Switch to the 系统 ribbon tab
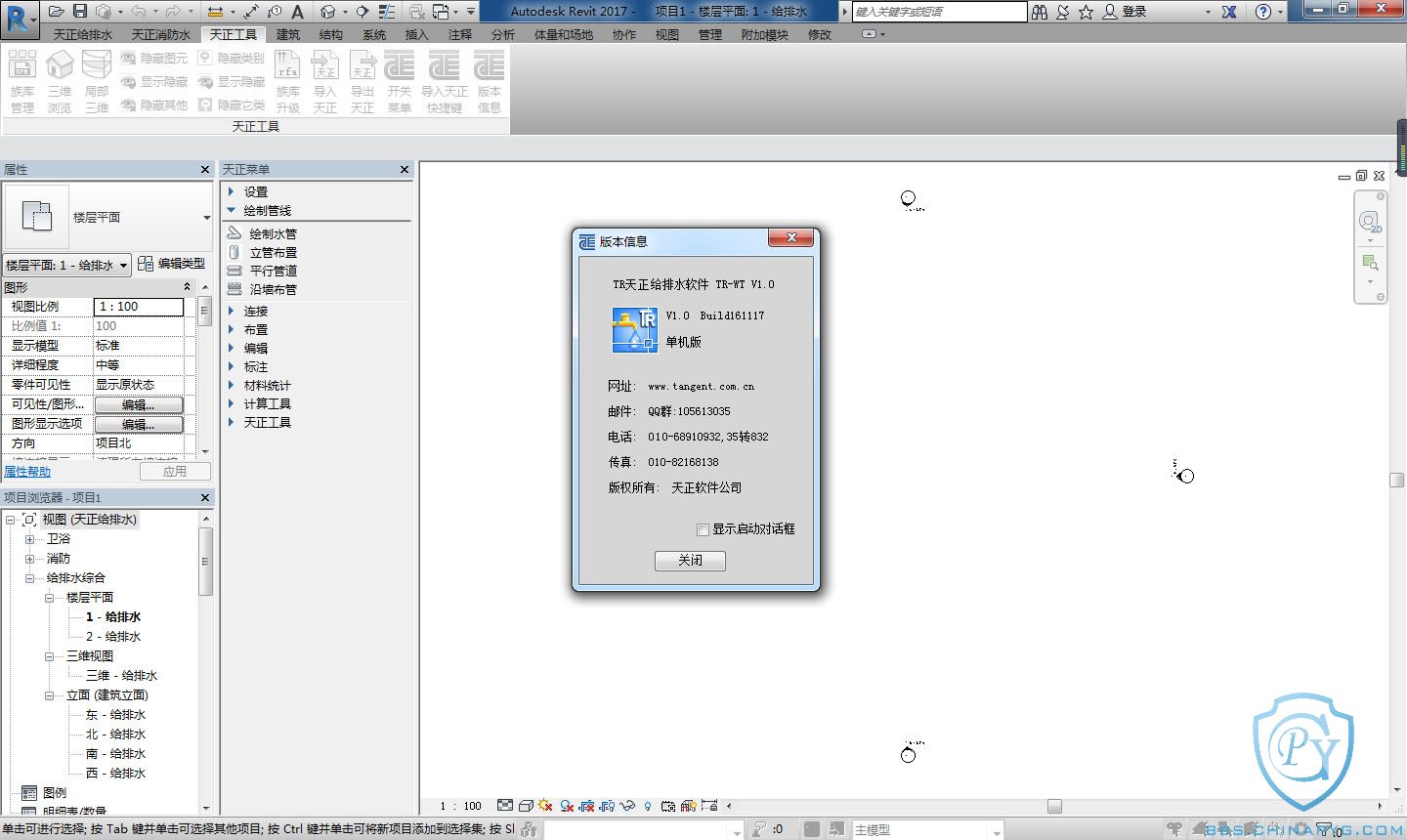 374,34
